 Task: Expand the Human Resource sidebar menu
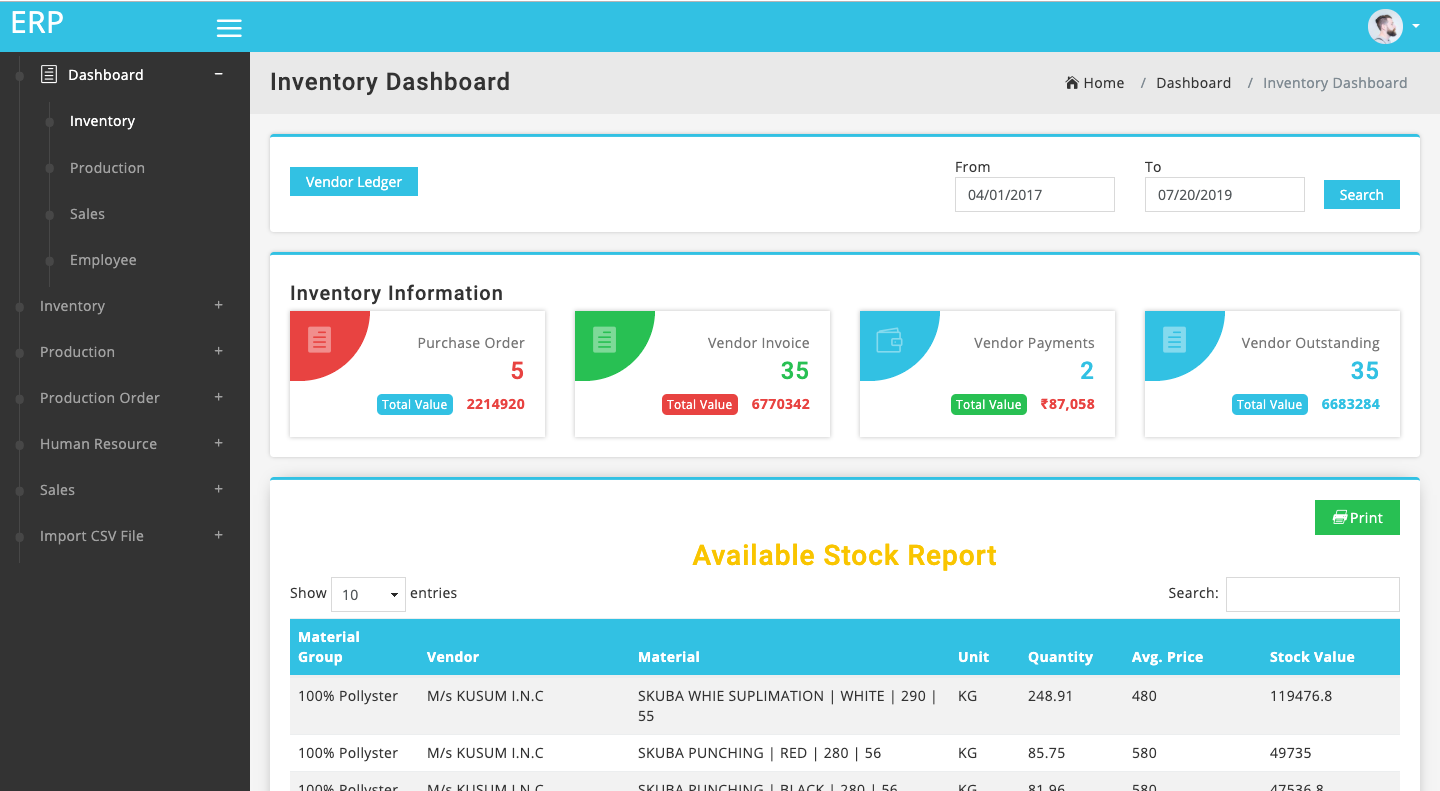click(218, 443)
